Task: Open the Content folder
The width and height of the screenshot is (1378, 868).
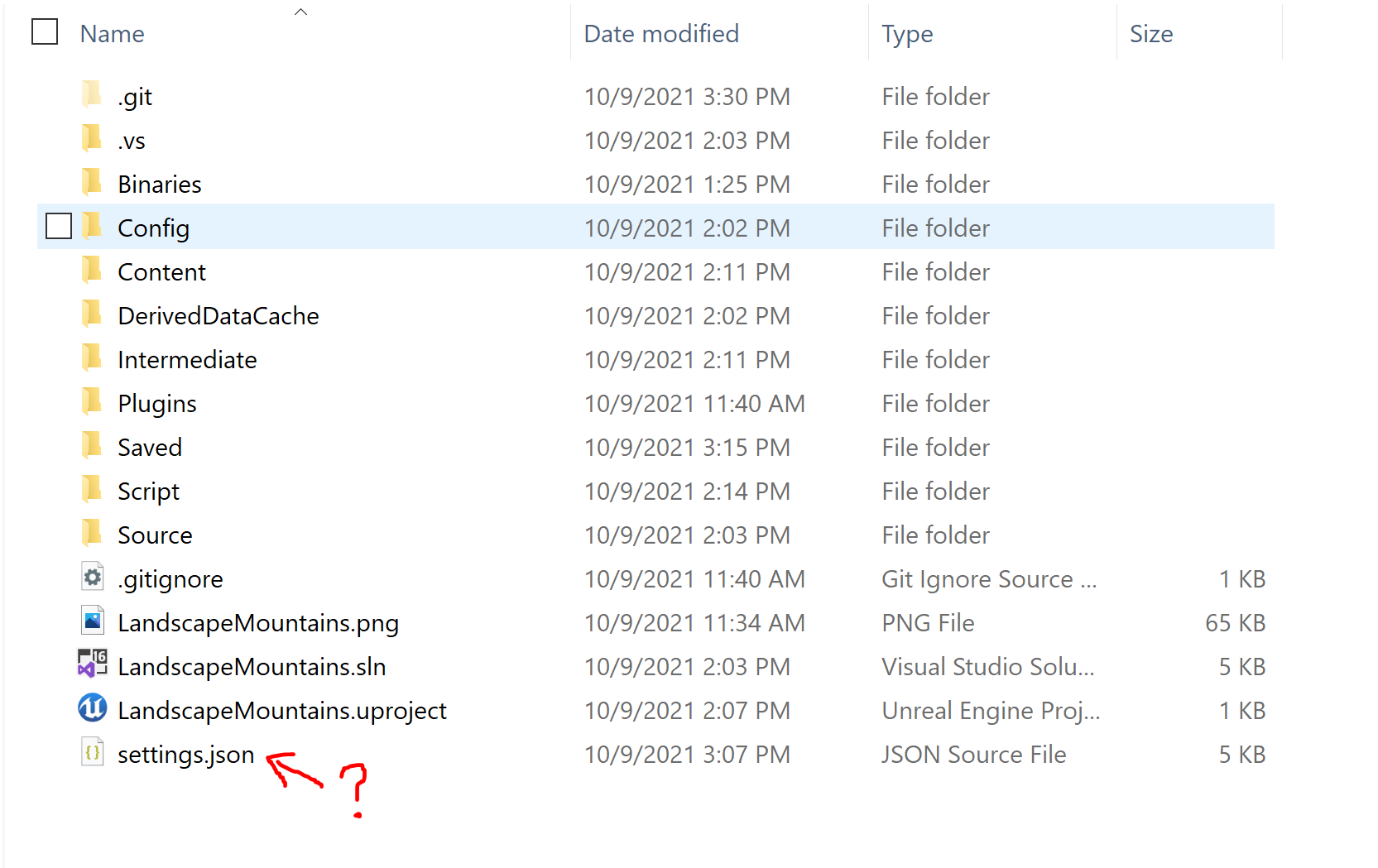Action: point(161,271)
